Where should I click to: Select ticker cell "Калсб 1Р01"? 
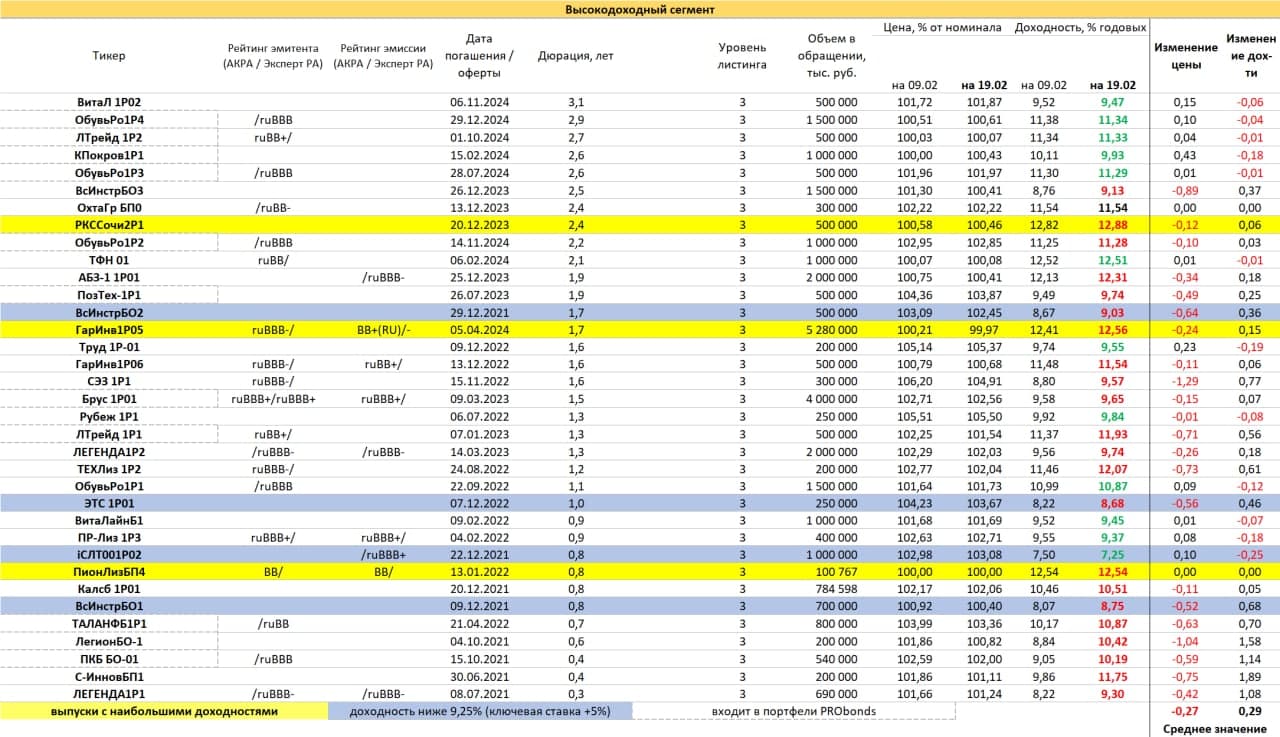coord(109,590)
